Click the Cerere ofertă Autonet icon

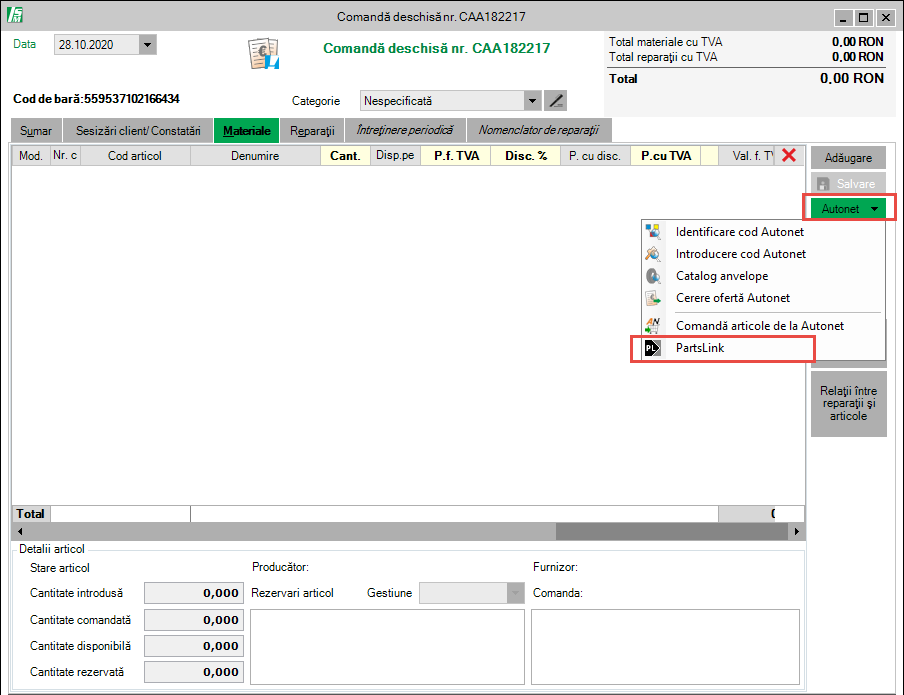(653, 298)
